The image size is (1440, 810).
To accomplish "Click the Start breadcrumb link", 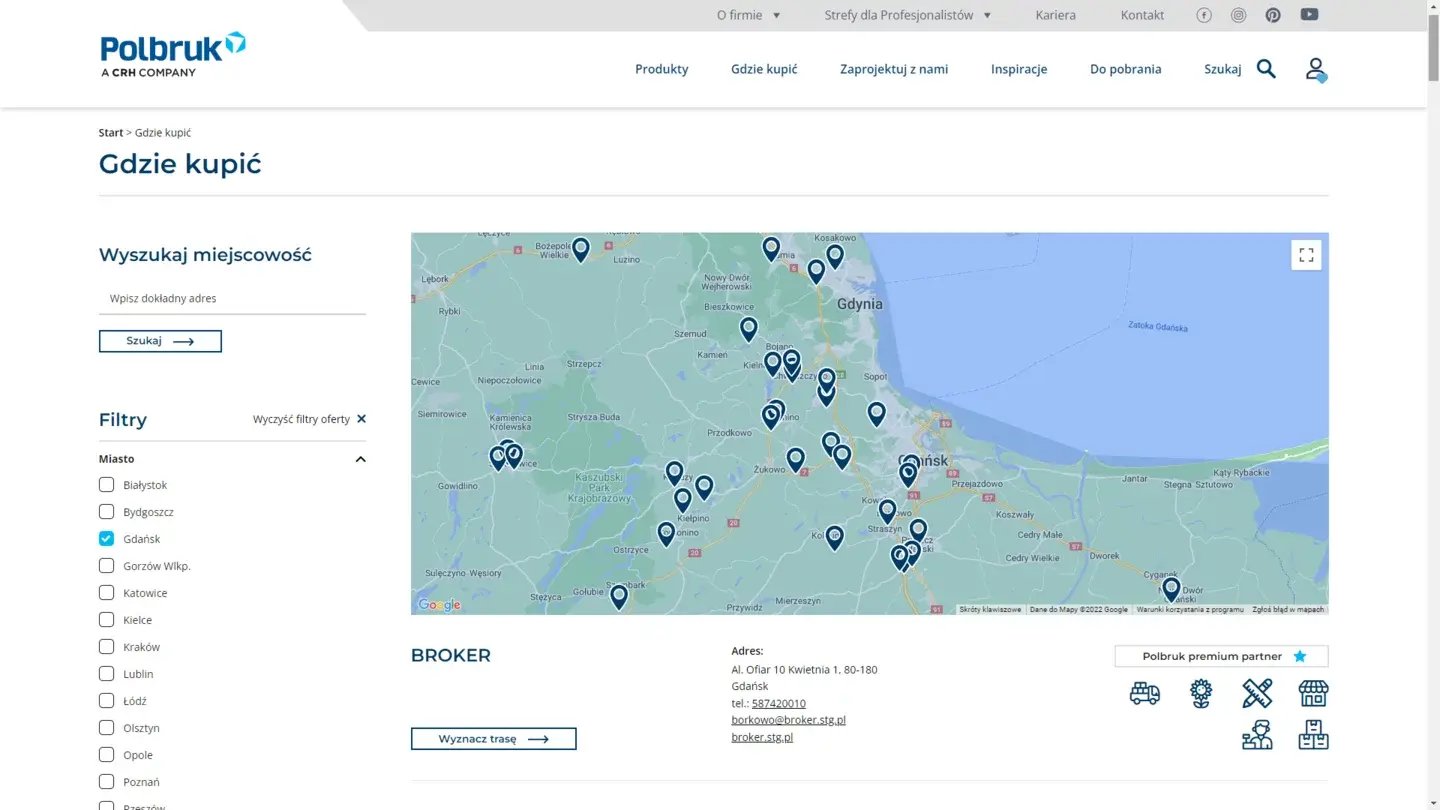I will (111, 133).
